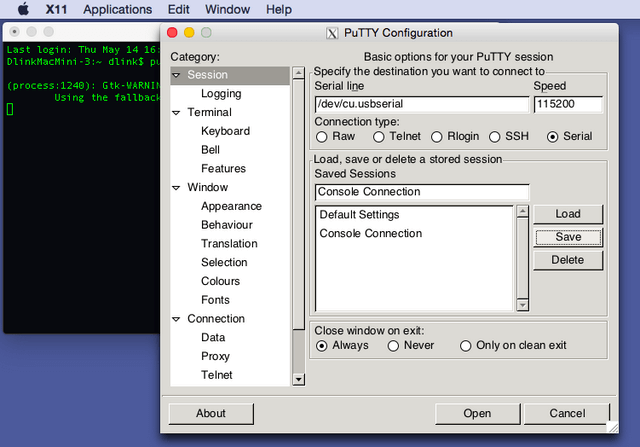Open Behaviour settings
Viewport: 640px width, 447px height.
click(227, 225)
